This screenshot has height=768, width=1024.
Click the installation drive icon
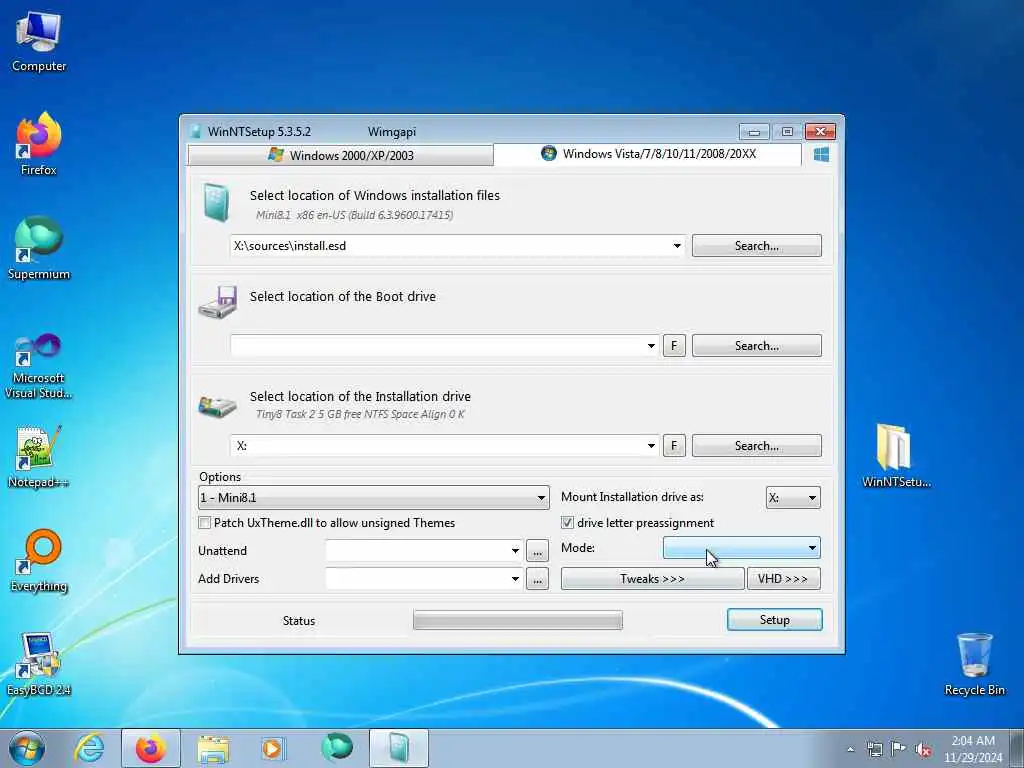tap(217, 406)
